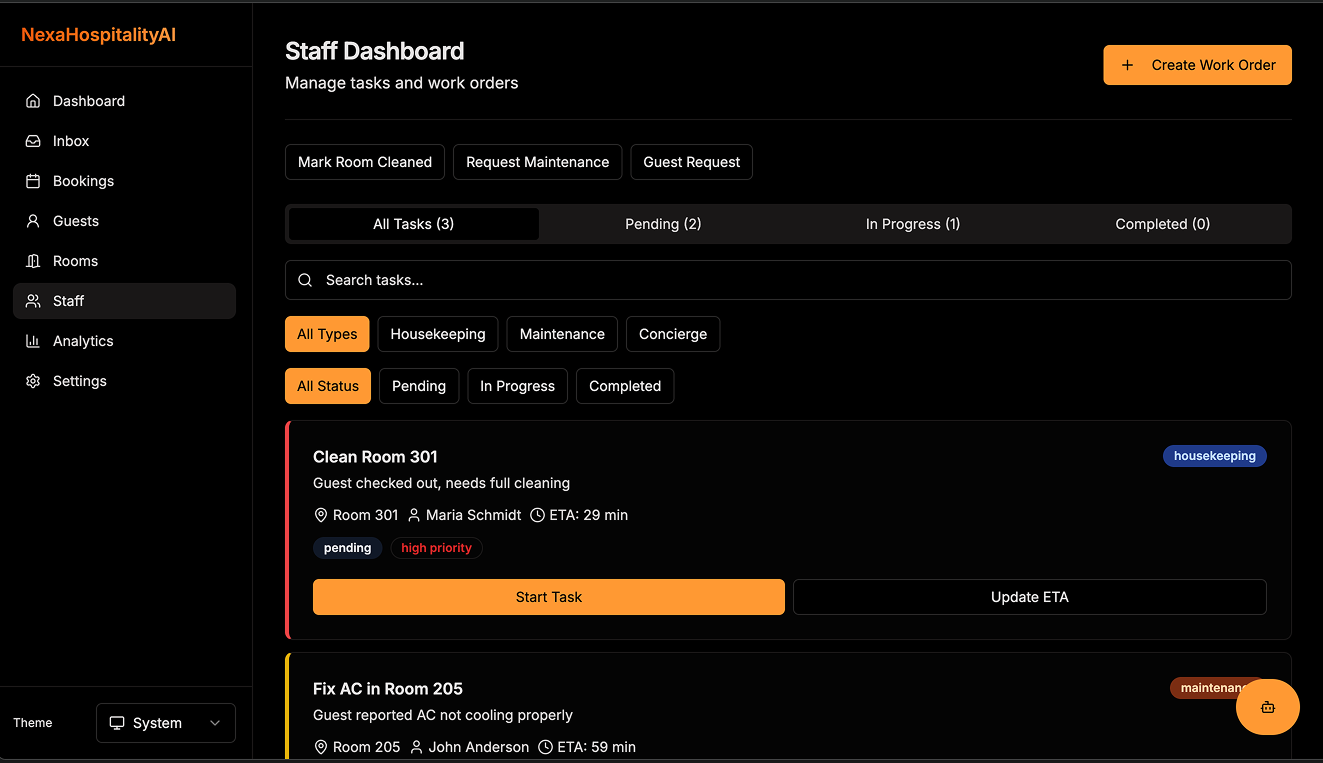Open the Dashboard from the sidebar
Image resolution: width=1323 pixels, height=763 pixels.
(x=33, y=100)
